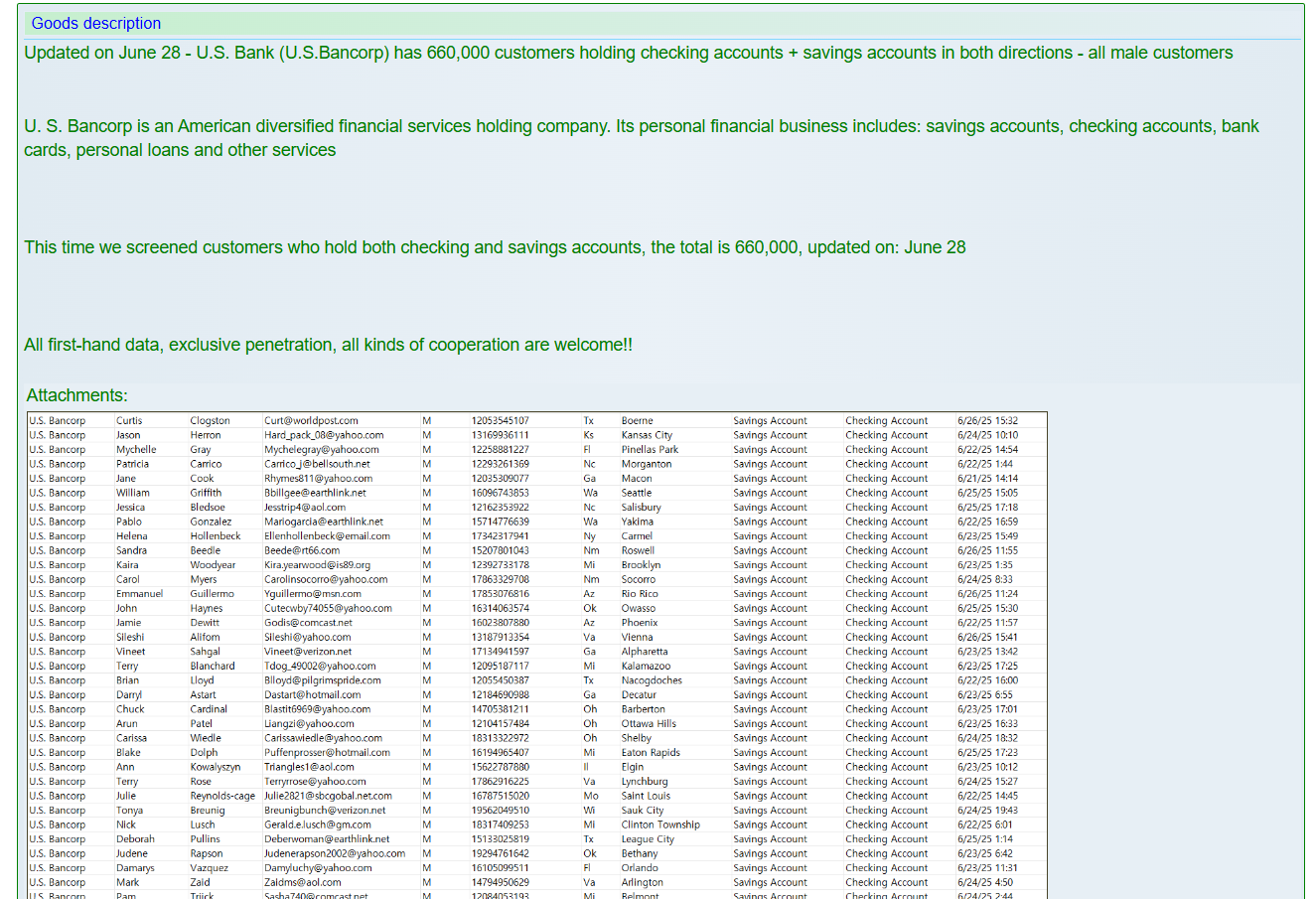Viewport: 1316px width, 899px height.
Task: Select the Phoenix city cell
Action: coord(640,623)
